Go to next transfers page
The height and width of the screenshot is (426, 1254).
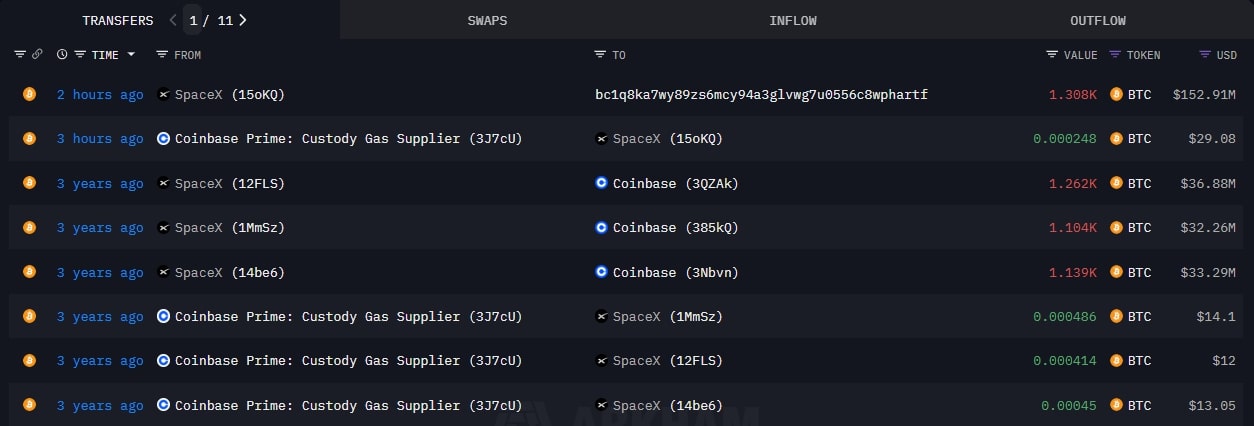pos(243,20)
